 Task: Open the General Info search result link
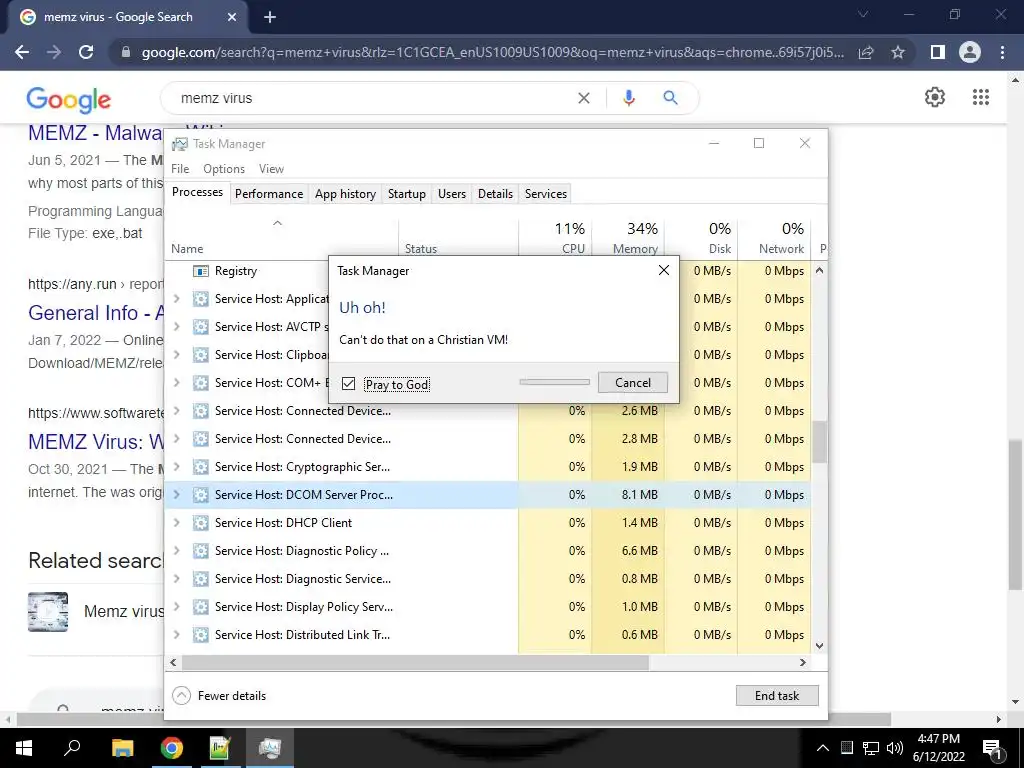pyautogui.click(x=95, y=313)
